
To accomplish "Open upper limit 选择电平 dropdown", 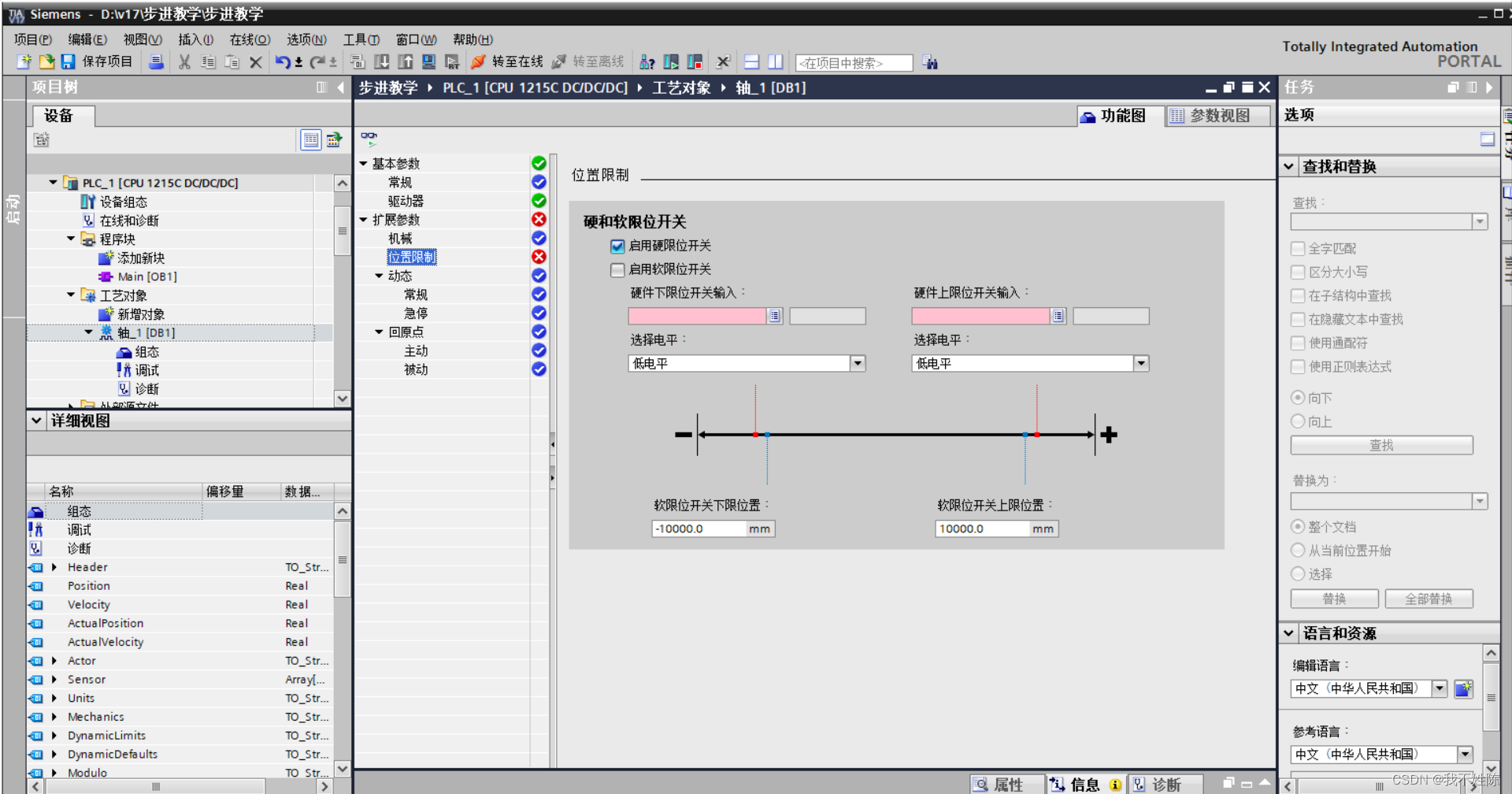I will click(x=1141, y=363).
